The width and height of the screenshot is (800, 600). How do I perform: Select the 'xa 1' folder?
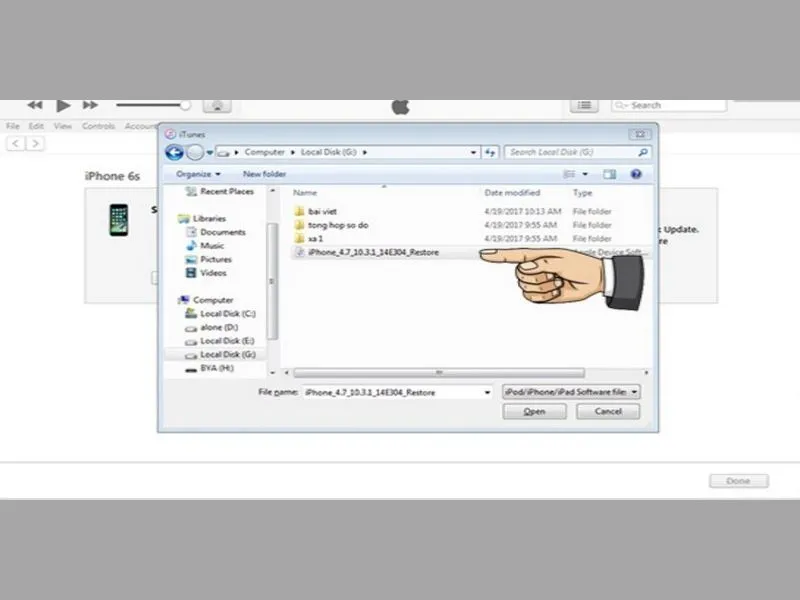(x=309, y=239)
